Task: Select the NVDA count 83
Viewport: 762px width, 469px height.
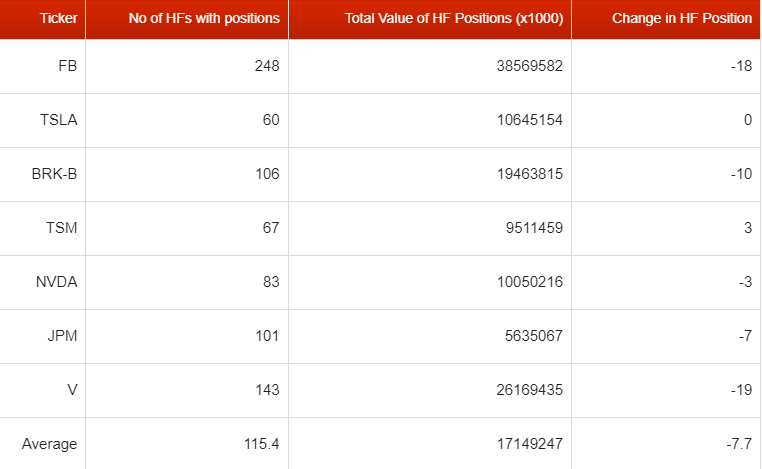Action: click(x=271, y=281)
